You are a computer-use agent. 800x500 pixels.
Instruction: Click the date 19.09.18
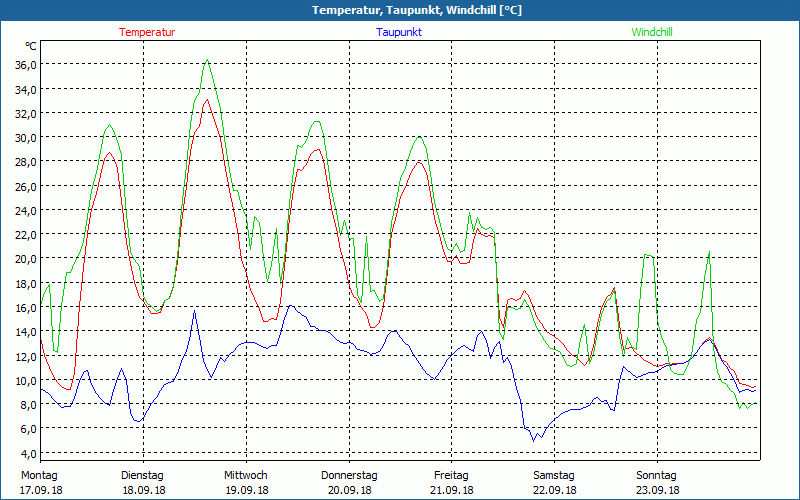pos(247,490)
